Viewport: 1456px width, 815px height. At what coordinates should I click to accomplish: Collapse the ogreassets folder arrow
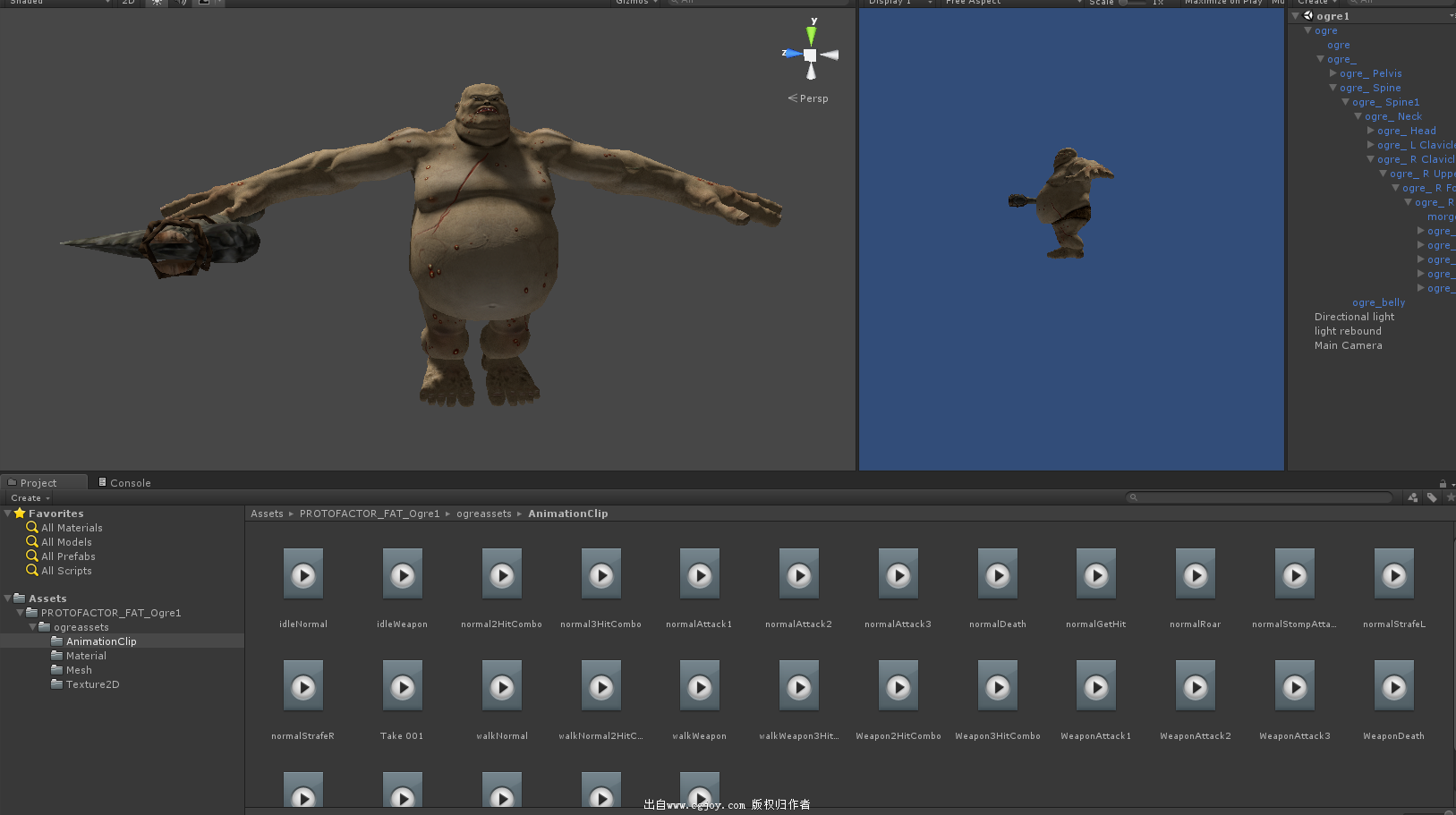[32, 627]
